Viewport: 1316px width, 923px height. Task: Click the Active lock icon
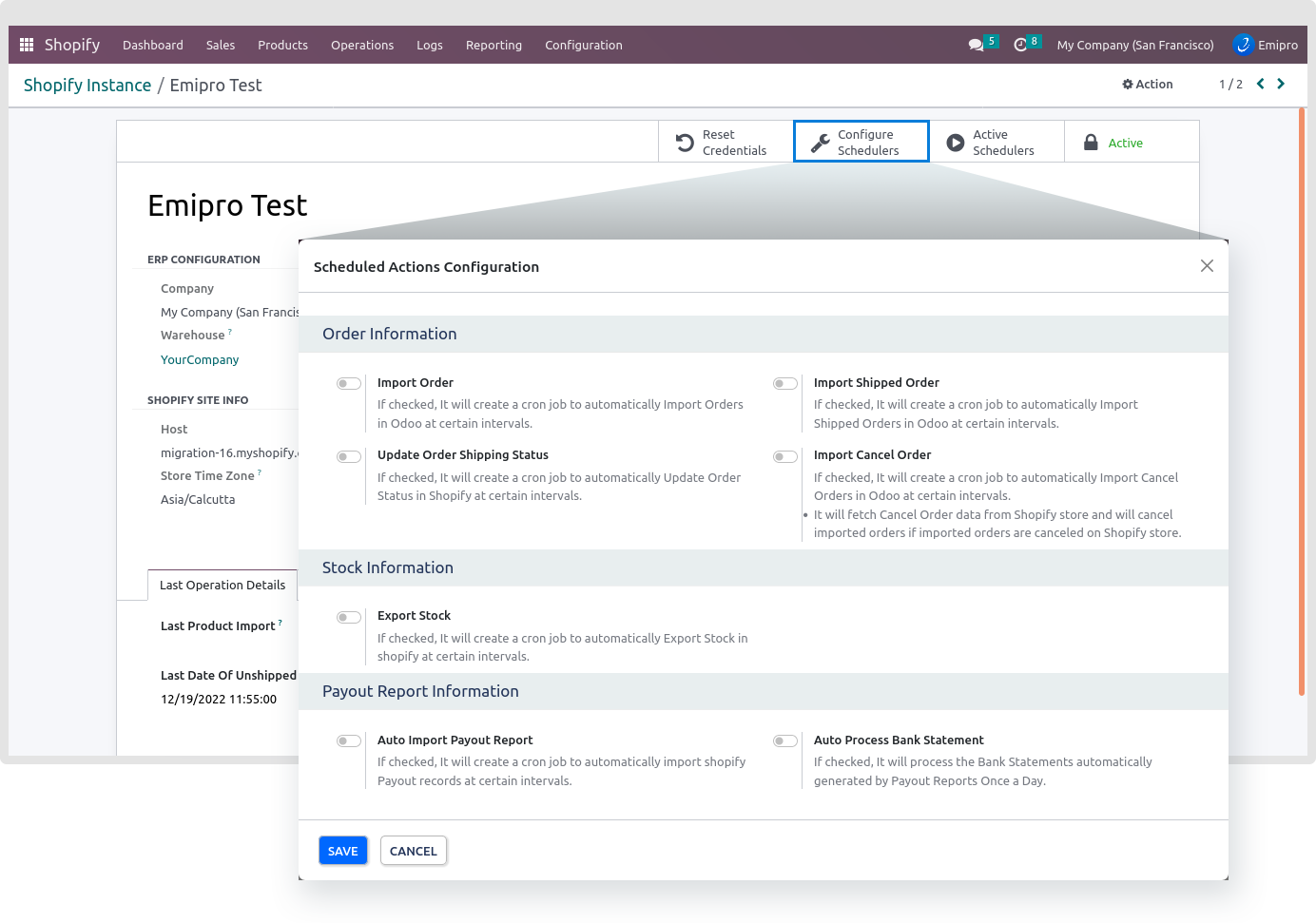pos(1092,143)
